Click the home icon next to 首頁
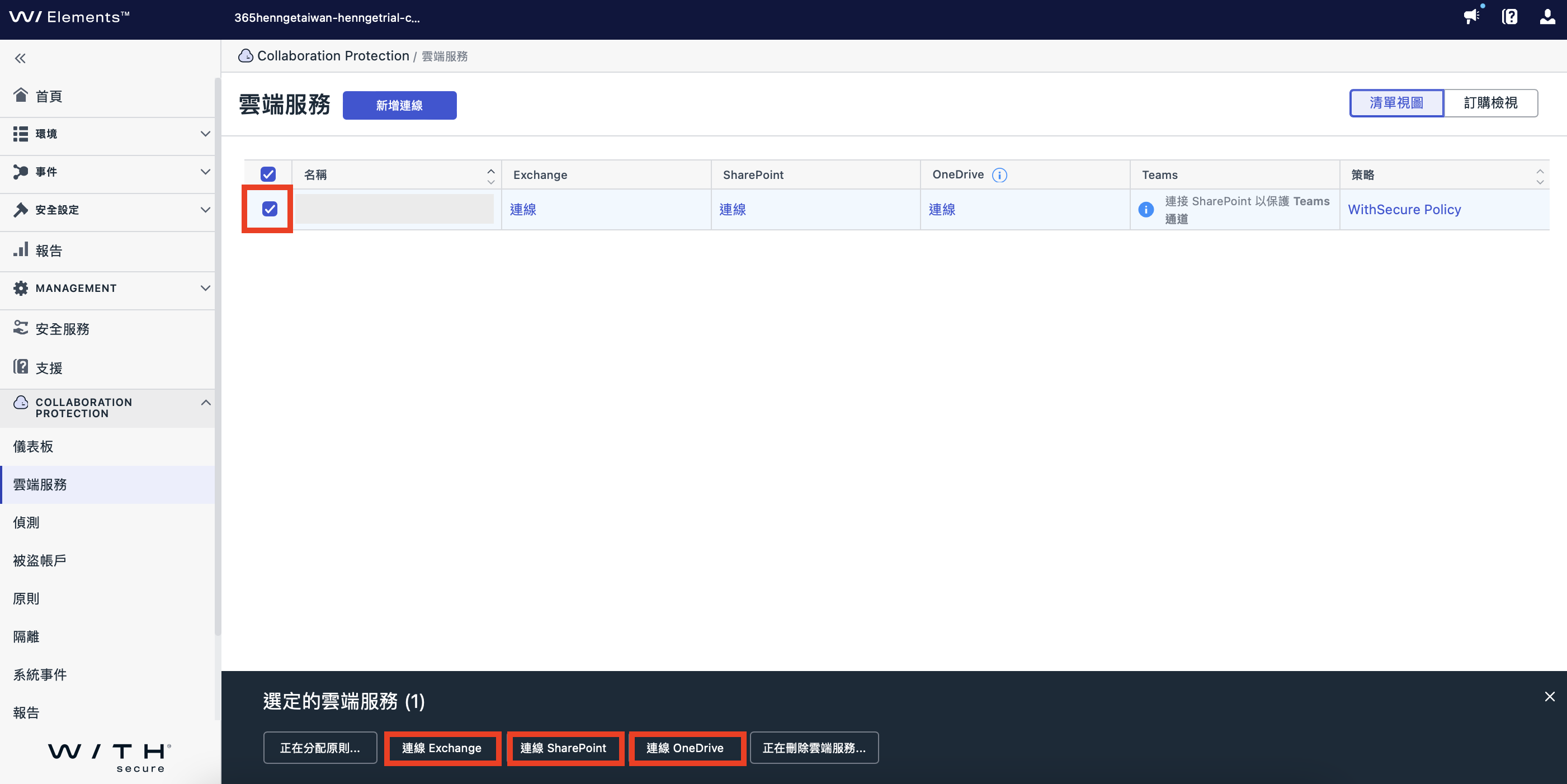 [21, 95]
